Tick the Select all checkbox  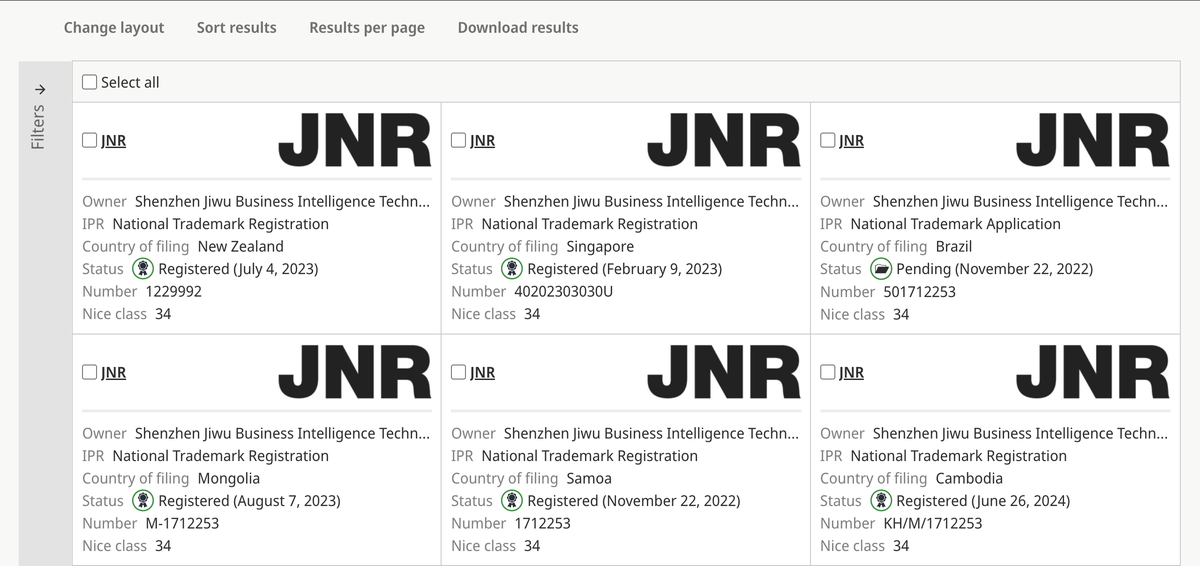click(90, 82)
